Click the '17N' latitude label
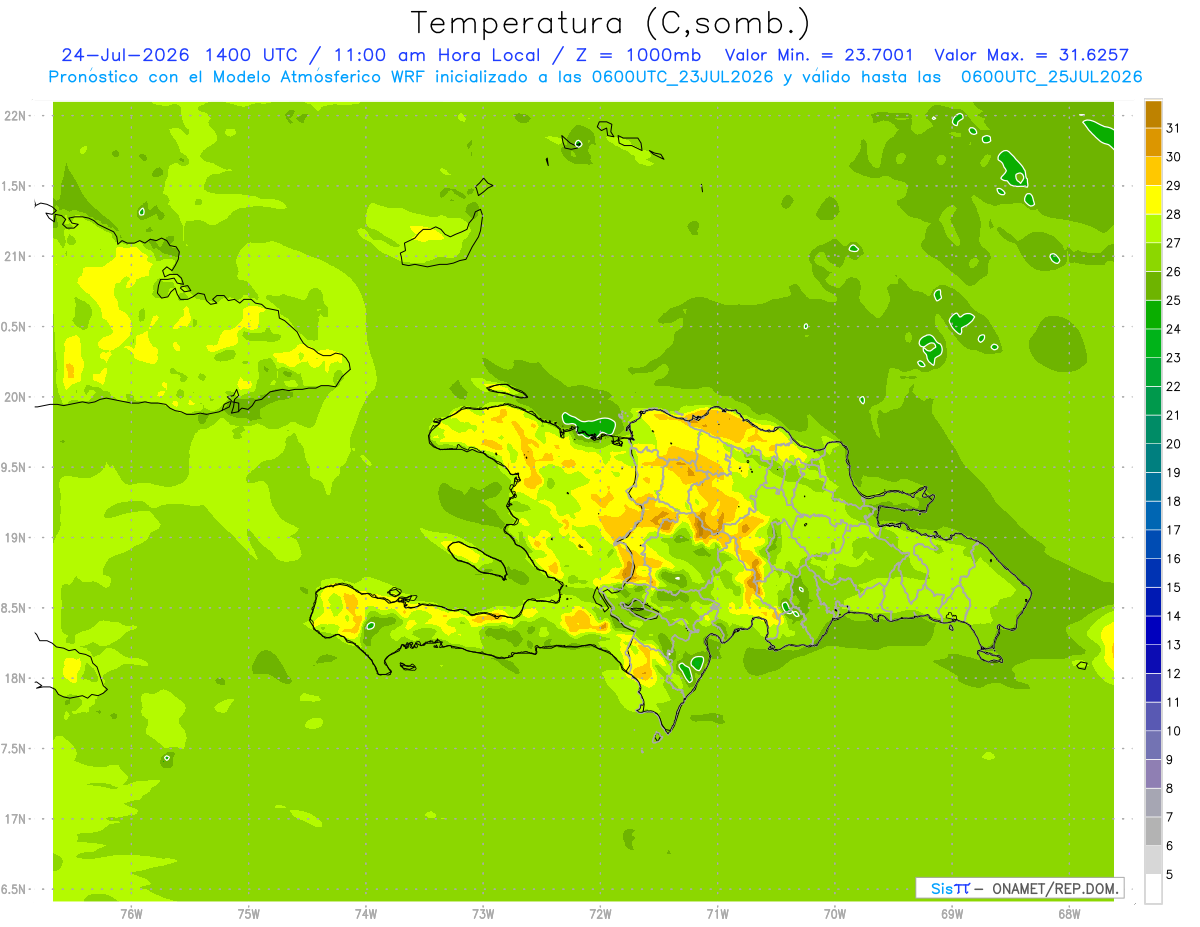1200x927 pixels. [x=15, y=819]
